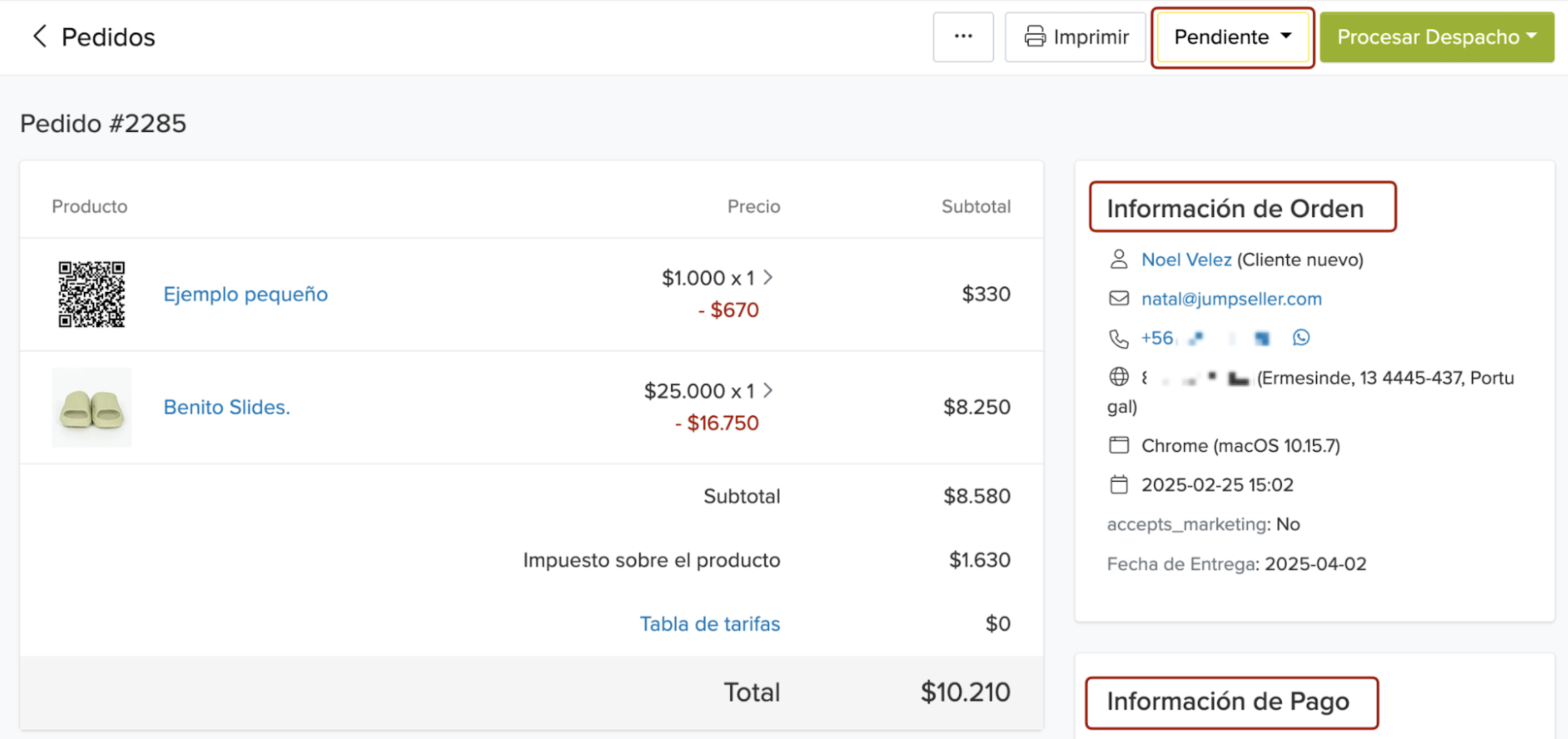Click the calendar icon beside order date
This screenshot has width=1568, height=739.
tap(1119, 485)
